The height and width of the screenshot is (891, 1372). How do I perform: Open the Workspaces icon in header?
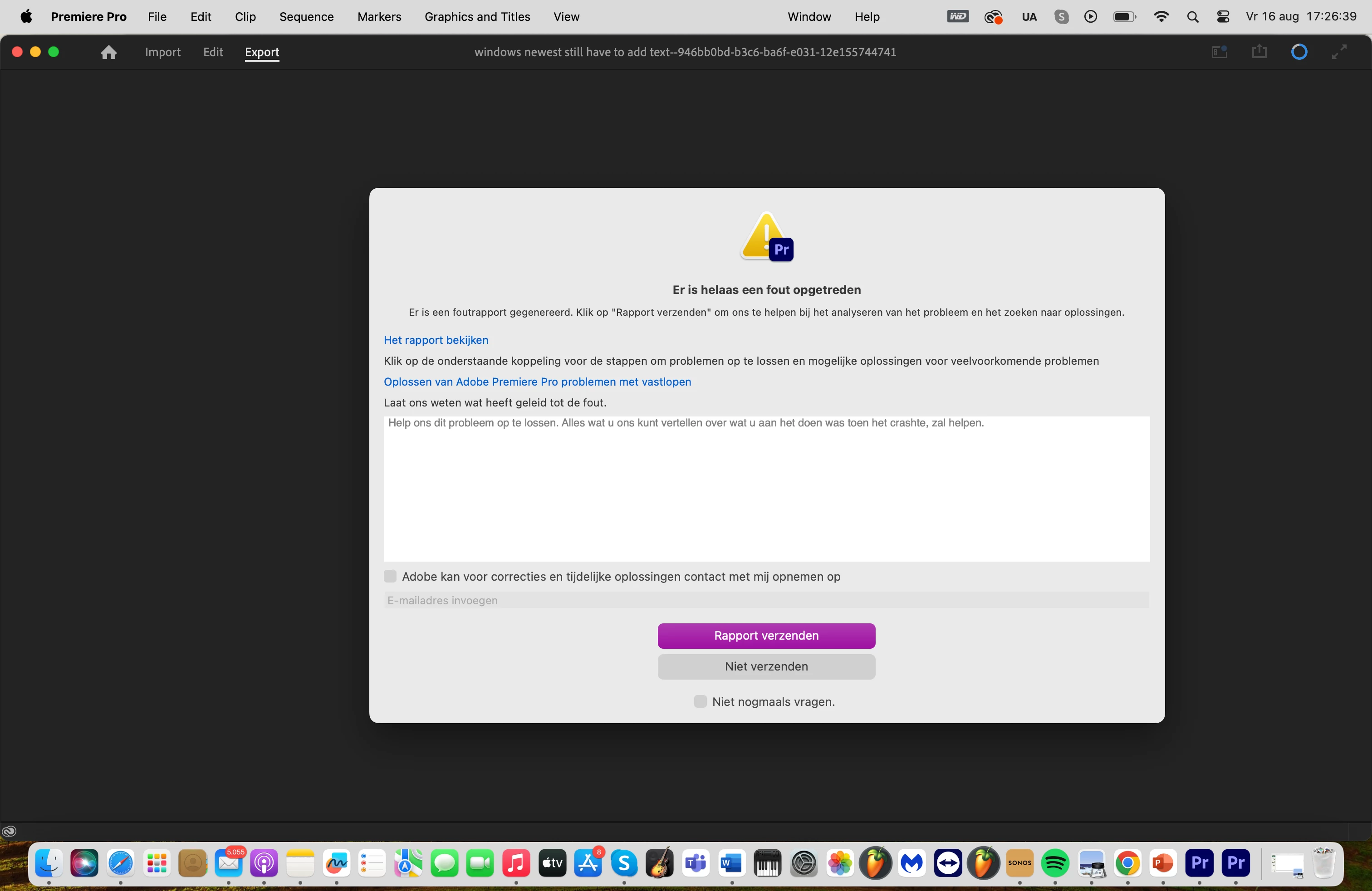point(1219,53)
